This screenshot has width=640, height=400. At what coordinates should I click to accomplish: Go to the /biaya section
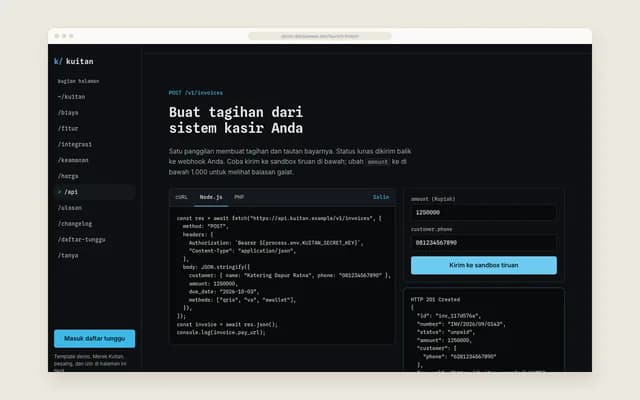pyautogui.click(x=68, y=113)
